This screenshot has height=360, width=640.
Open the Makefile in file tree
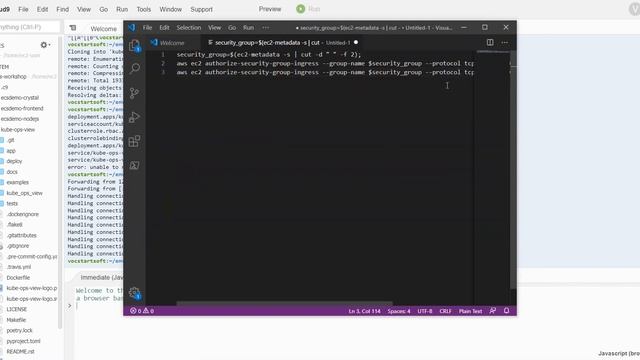click(x=16, y=320)
